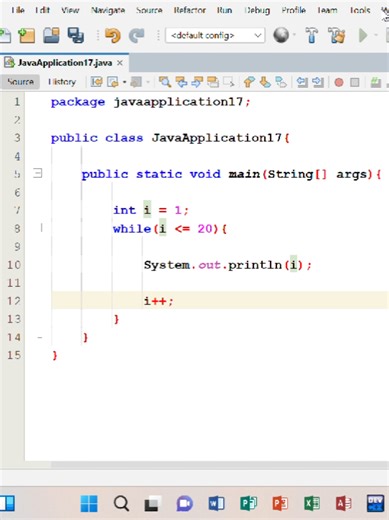
Task: Launch PowerPoint from the taskbar
Action: 280,503
